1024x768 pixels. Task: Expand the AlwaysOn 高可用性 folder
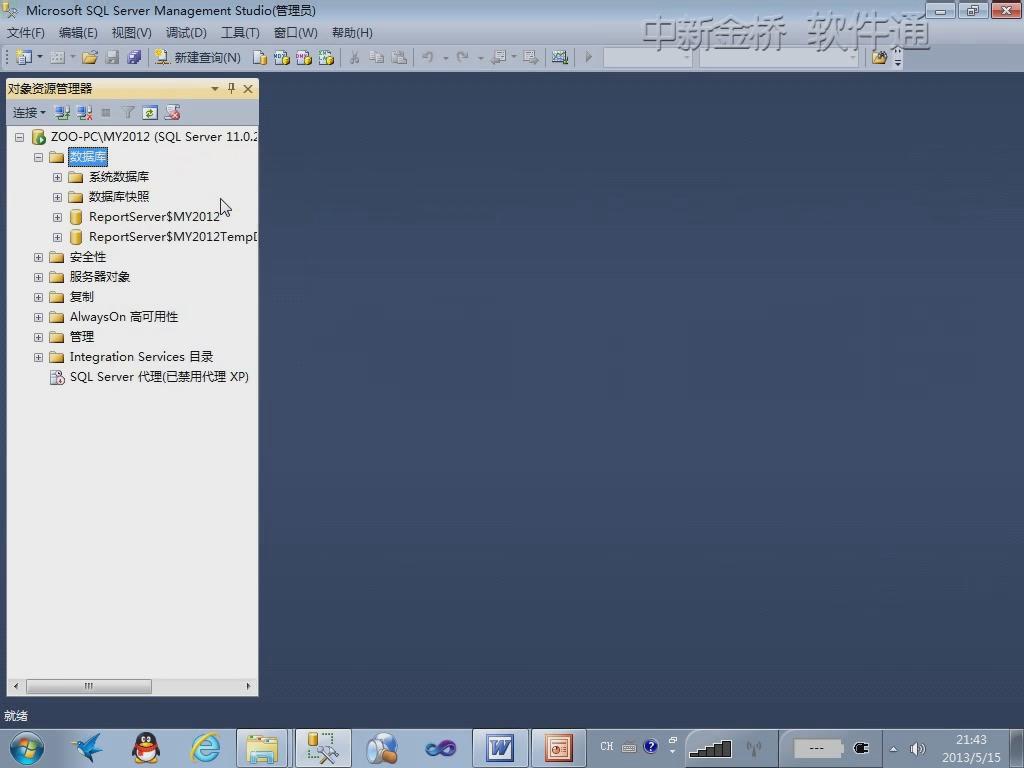click(39, 317)
